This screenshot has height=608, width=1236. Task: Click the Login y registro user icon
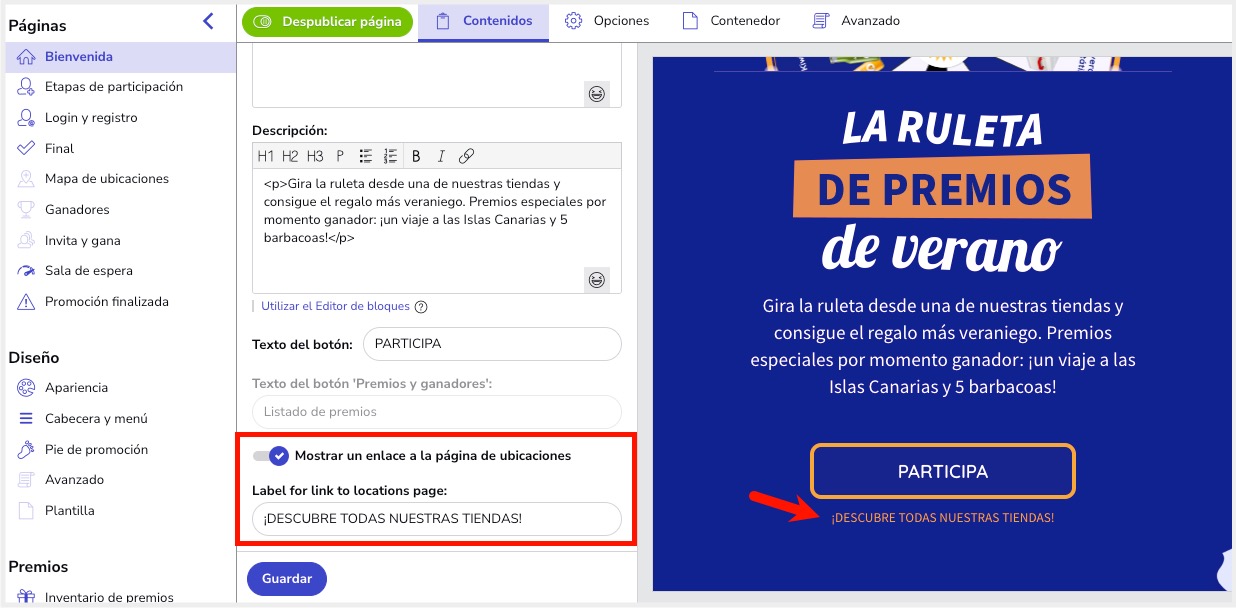[26, 118]
